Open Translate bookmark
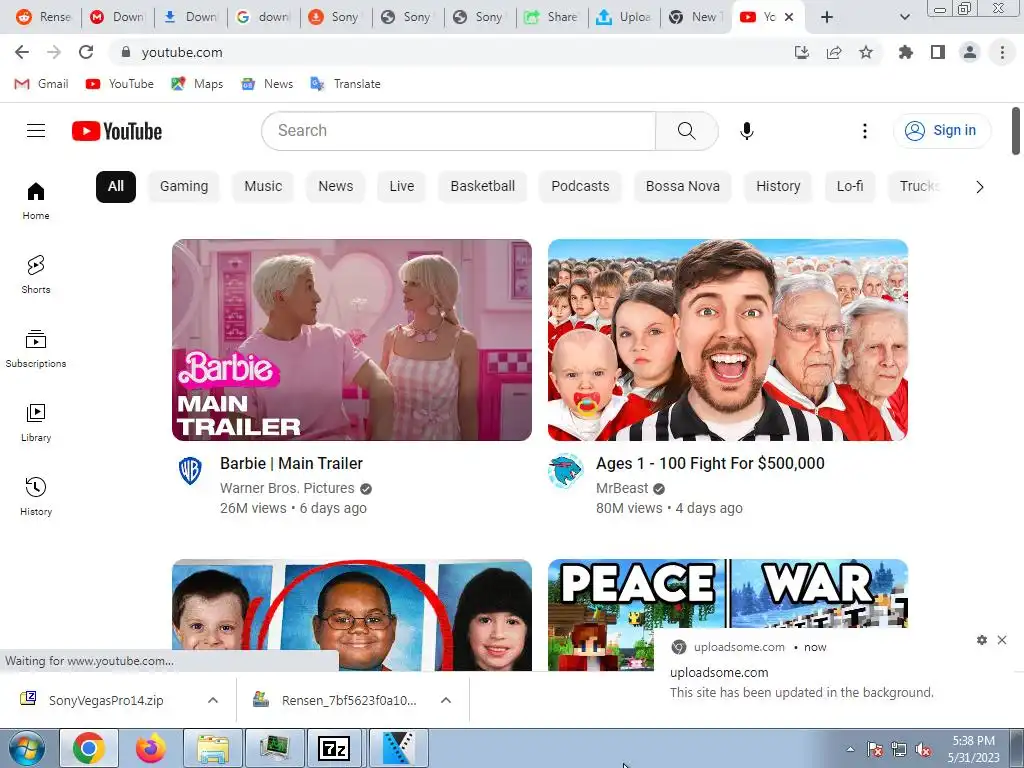This screenshot has width=1024, height=768. click(x=345, y=84)
